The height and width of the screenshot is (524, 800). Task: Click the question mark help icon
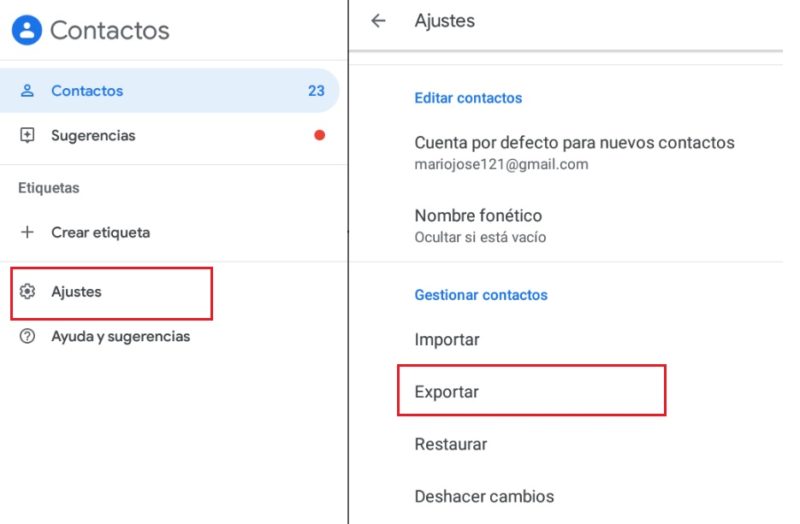tap(27, 337)
